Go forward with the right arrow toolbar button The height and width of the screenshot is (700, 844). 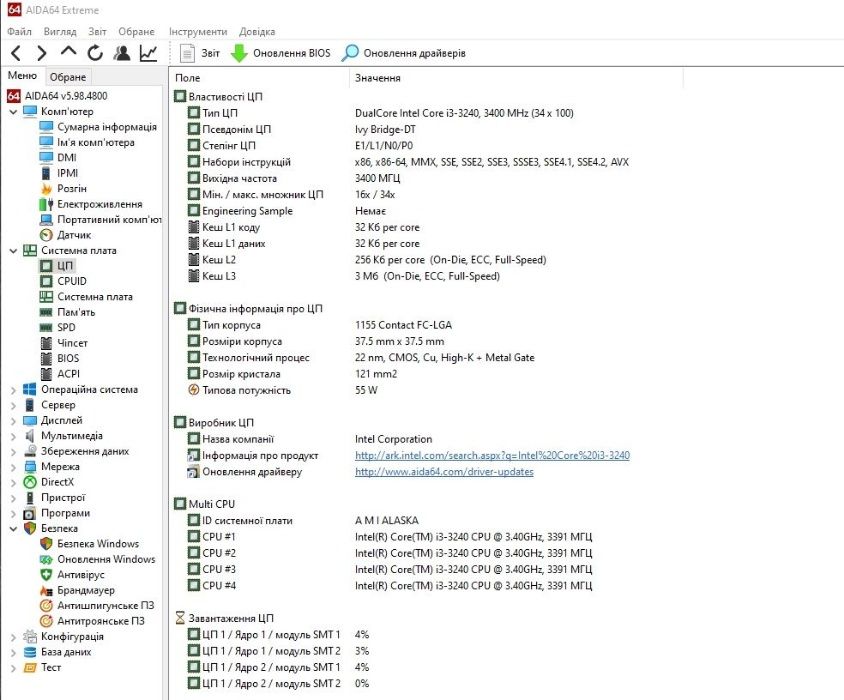[x=41, y=53]
